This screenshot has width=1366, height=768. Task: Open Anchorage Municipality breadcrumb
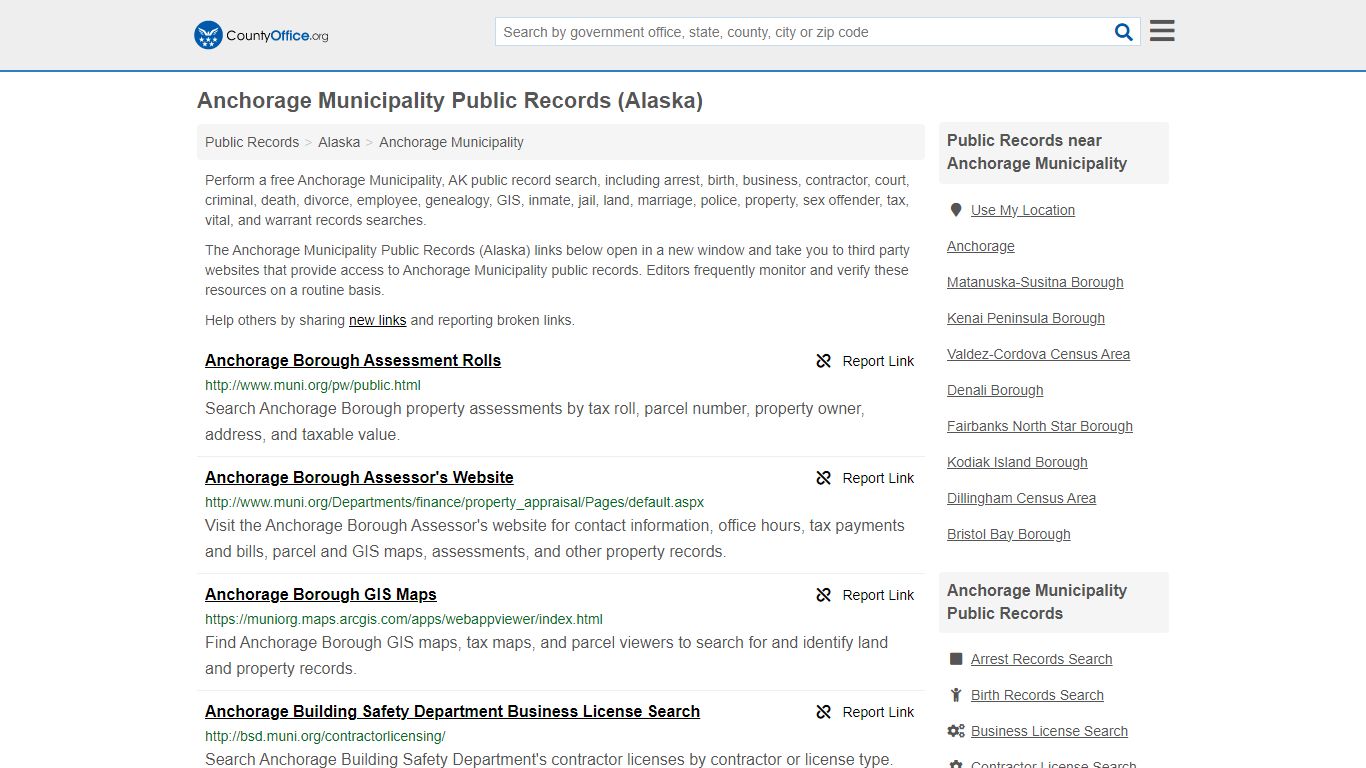[x=451, y=142]
